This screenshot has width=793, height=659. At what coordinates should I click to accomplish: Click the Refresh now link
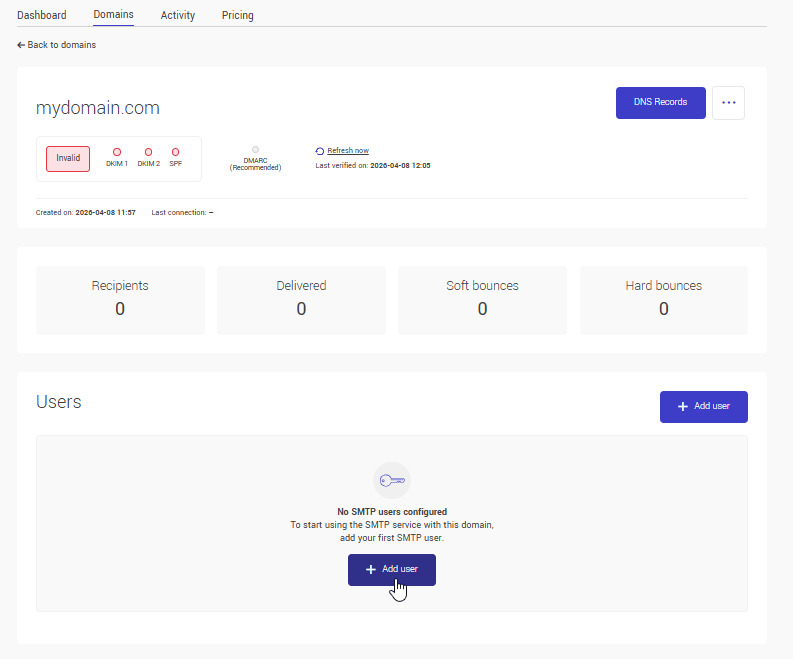tap(348, 151)
